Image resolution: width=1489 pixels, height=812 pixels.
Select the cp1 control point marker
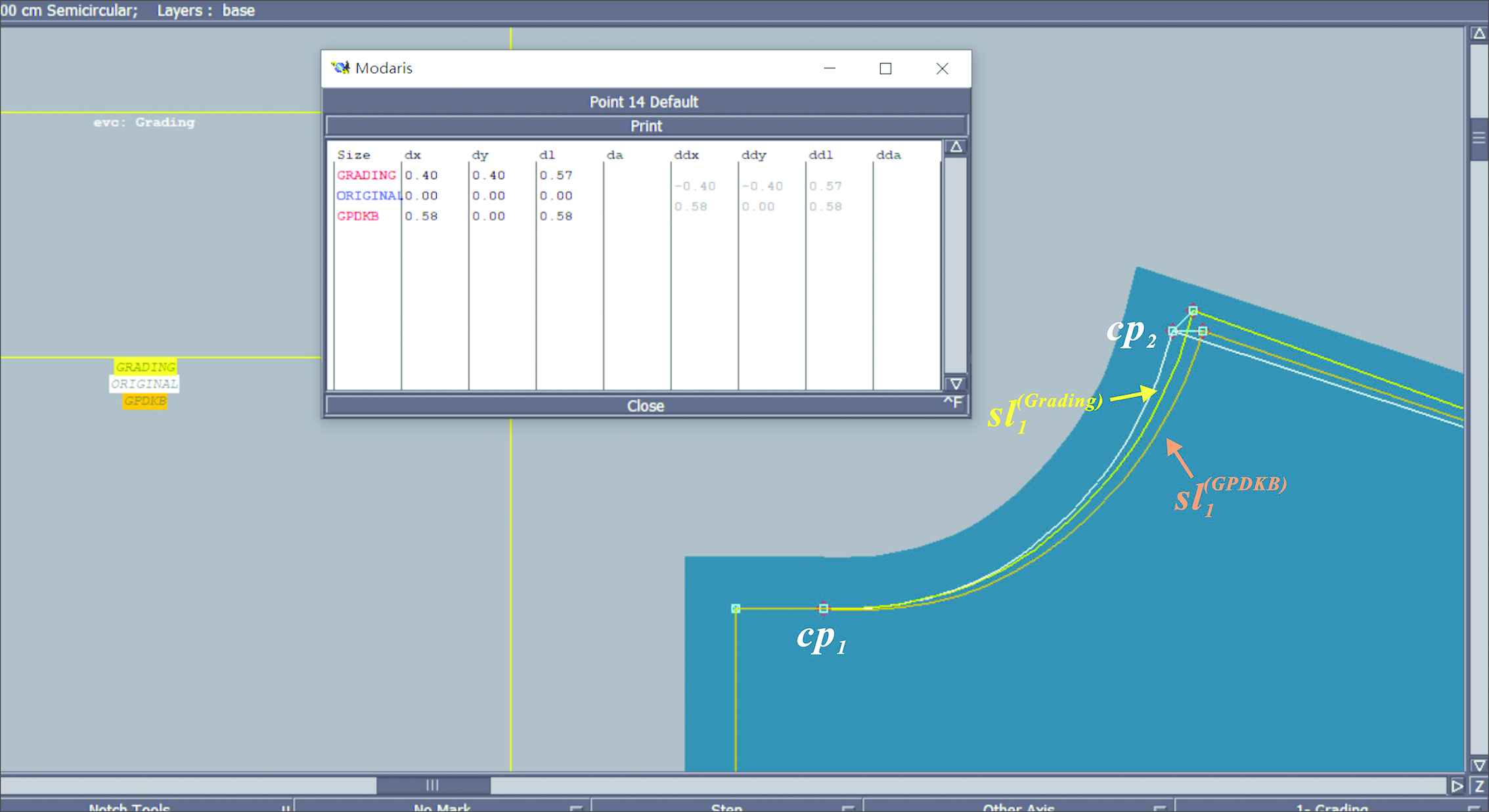tap(823, 609)
